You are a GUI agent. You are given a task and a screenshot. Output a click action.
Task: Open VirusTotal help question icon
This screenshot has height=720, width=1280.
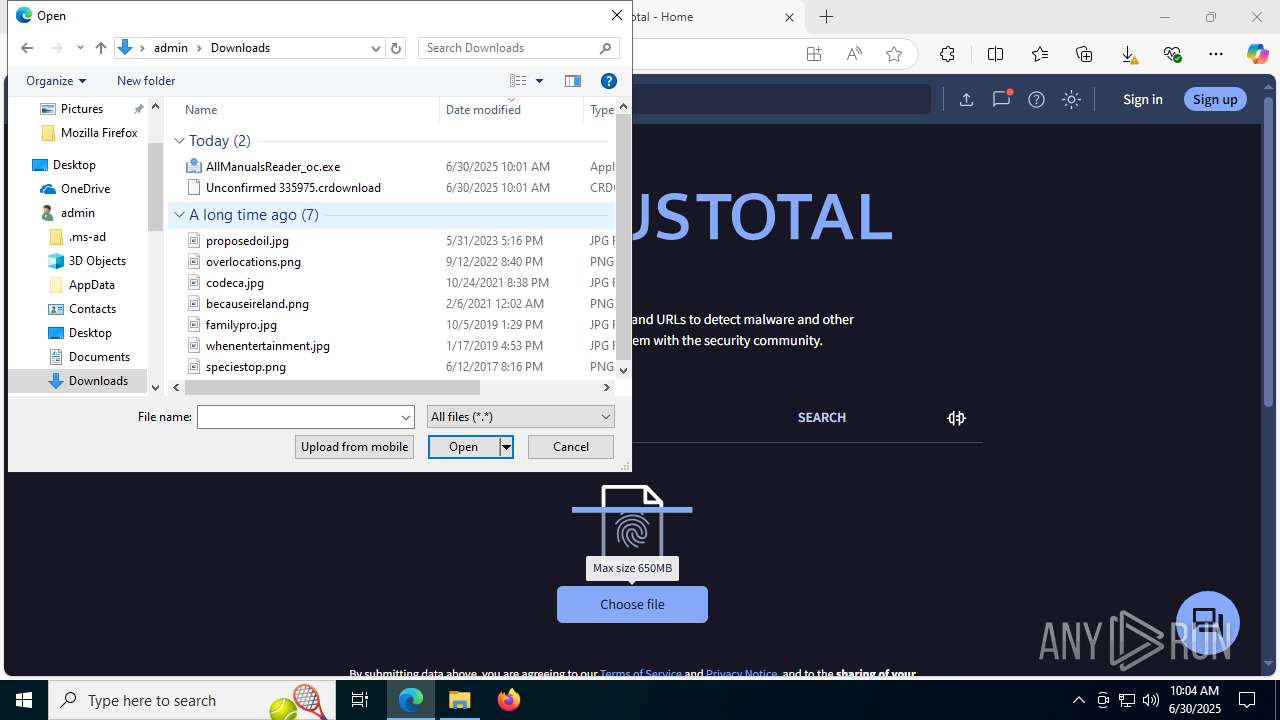coord(1036,99)
